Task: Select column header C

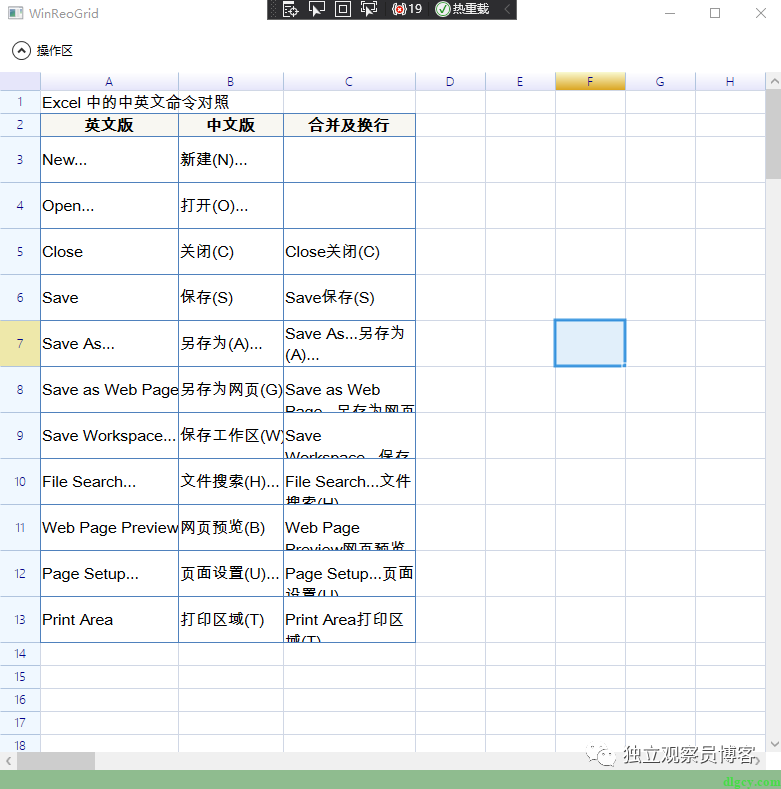Action: (x=349, y=82)
